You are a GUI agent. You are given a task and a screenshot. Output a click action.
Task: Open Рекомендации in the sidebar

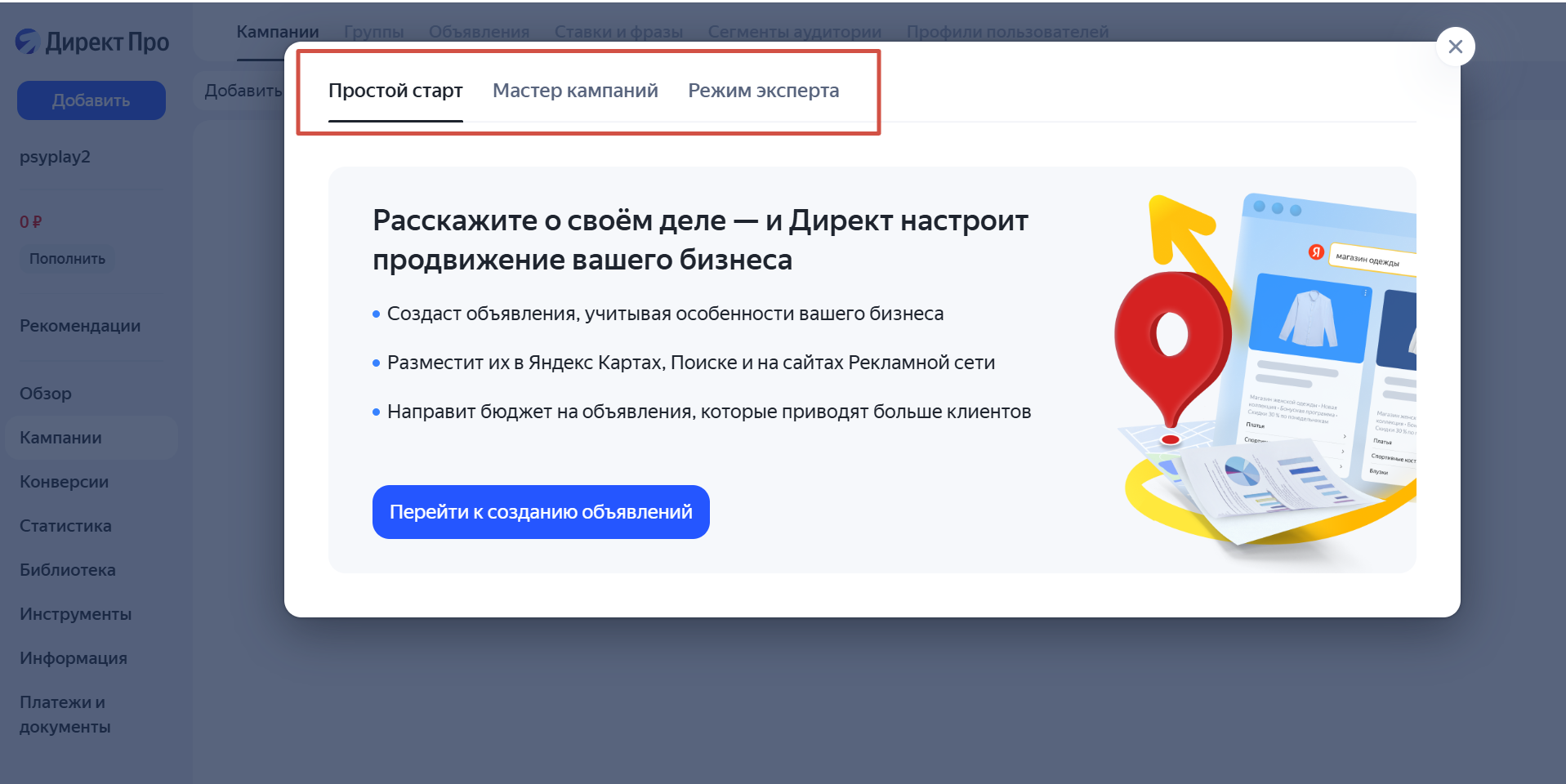(x=80, y=326)
